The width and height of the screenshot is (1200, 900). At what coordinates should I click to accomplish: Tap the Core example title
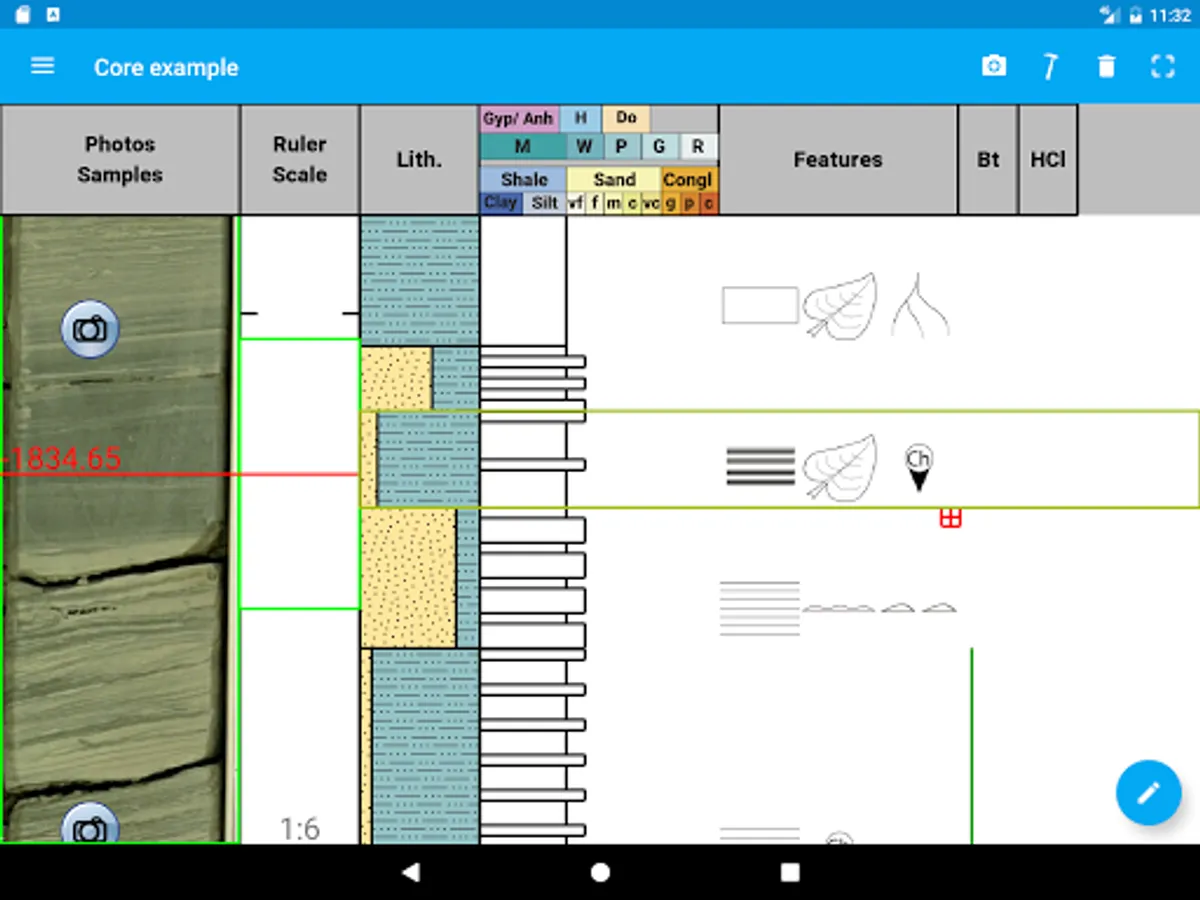coord(166,67)
